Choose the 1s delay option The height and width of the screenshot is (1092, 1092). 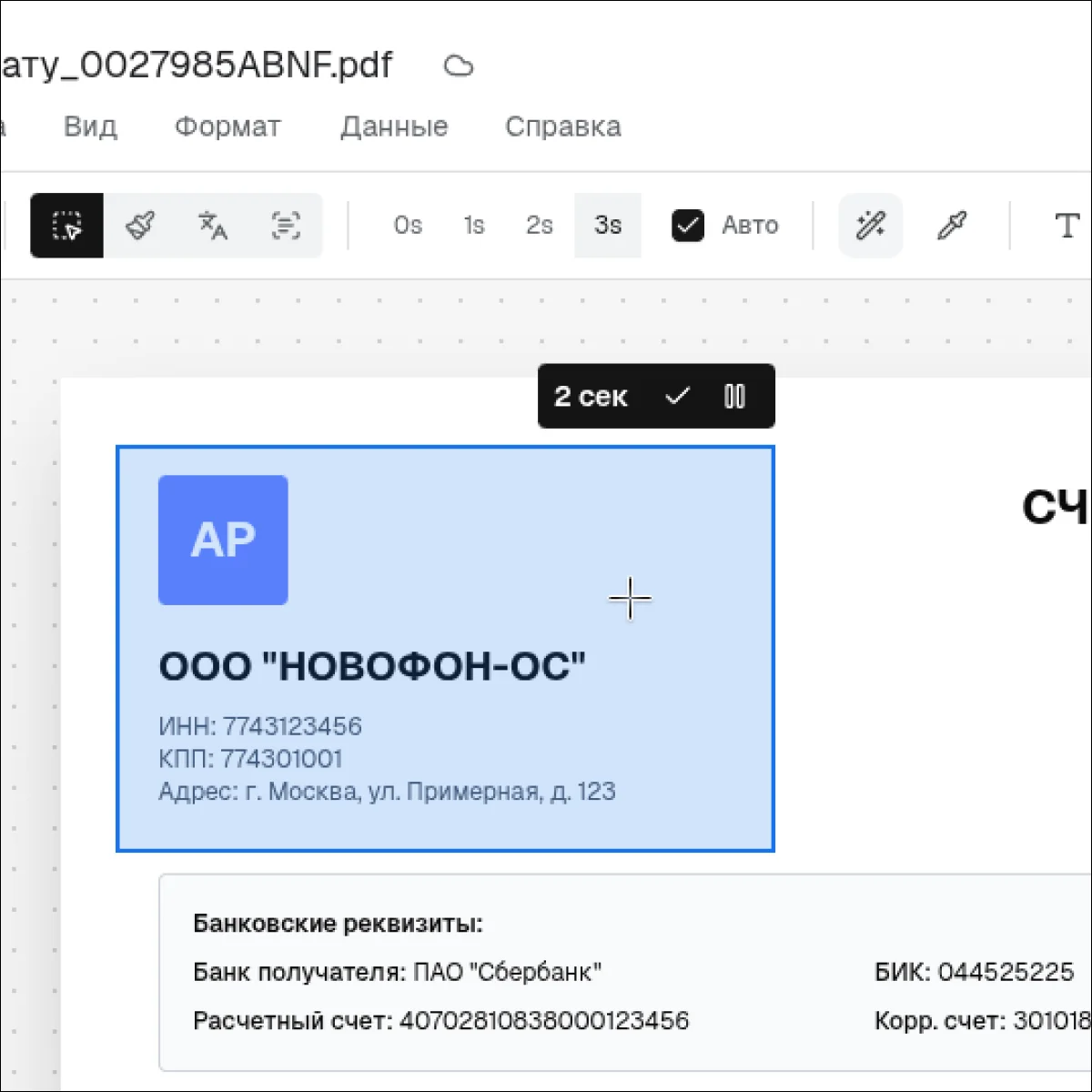(x=474, y=226)
